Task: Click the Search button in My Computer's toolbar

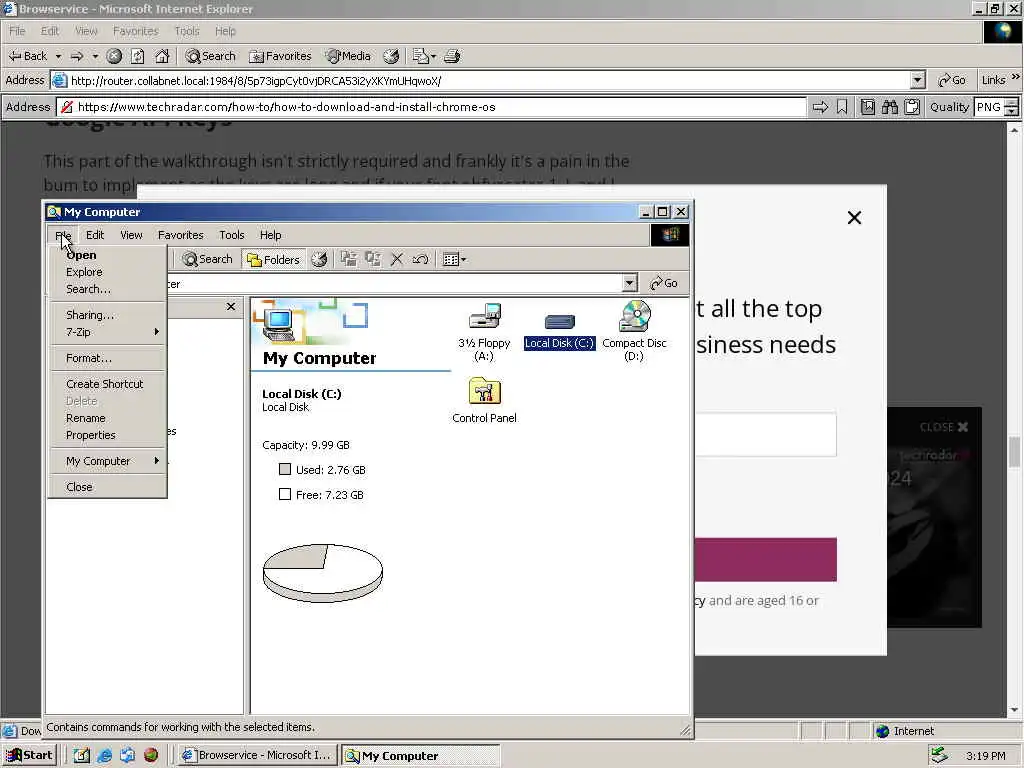Action: tap(208, 260)
